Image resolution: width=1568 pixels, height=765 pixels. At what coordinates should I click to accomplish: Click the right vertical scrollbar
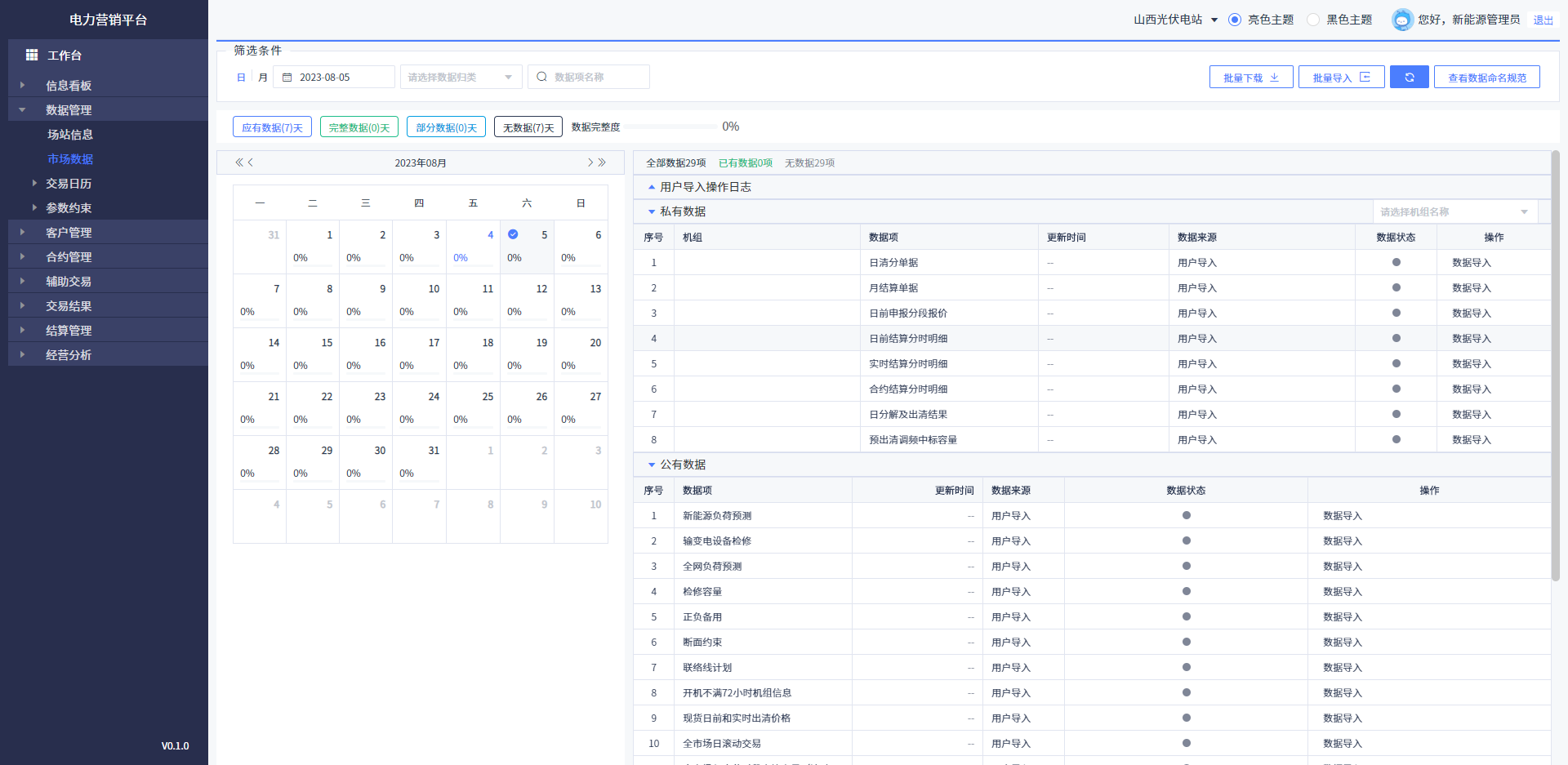pyautogui.click(x=1556, y=365)
